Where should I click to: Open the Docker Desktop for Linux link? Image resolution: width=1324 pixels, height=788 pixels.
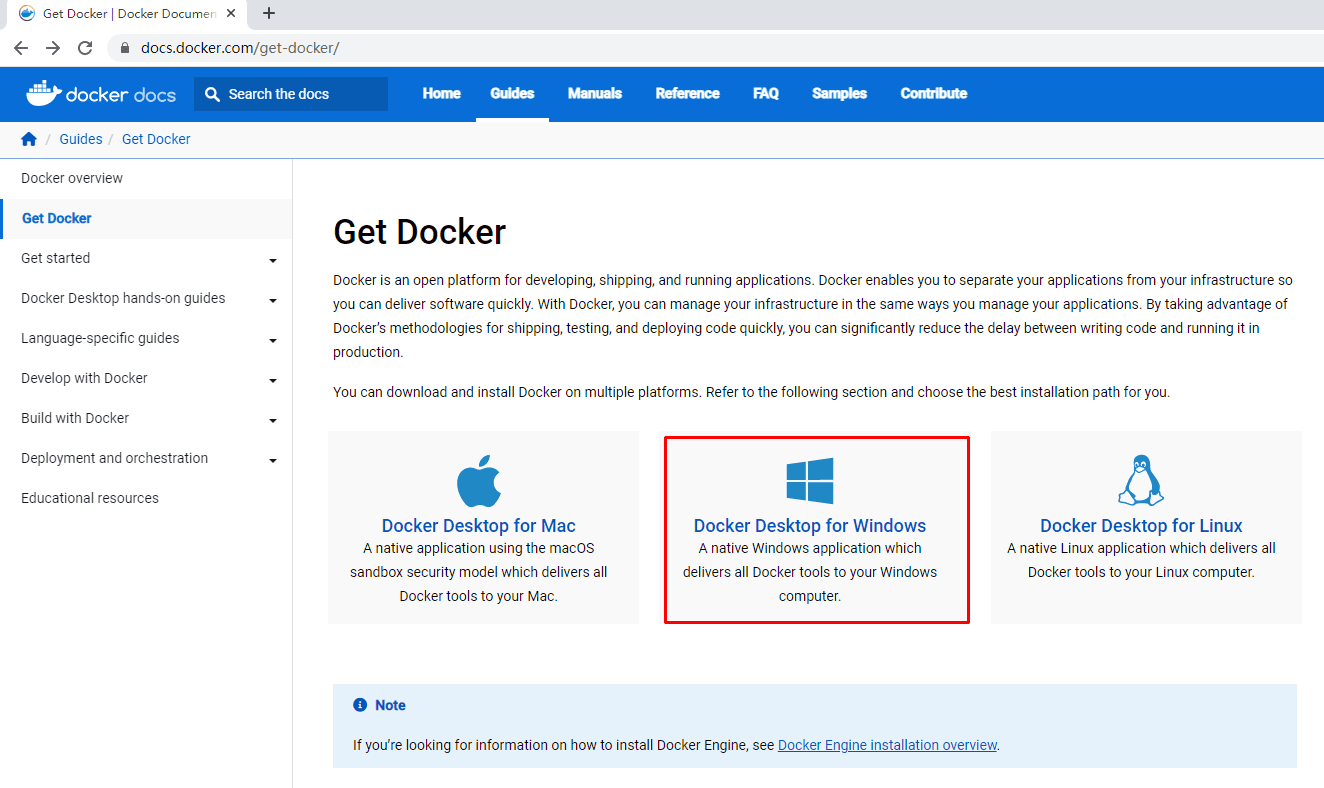tap(1141, 526)
